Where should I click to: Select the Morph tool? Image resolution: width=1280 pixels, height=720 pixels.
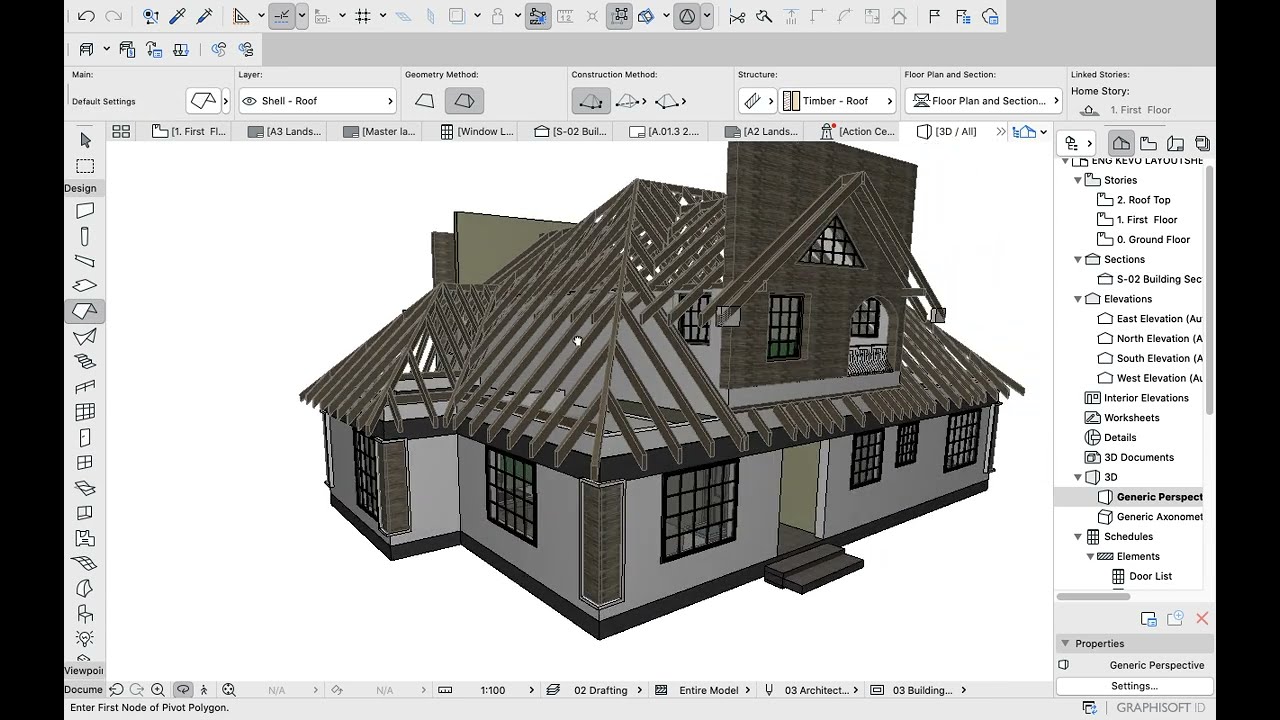pyautogui.click(x=85, y=589)
